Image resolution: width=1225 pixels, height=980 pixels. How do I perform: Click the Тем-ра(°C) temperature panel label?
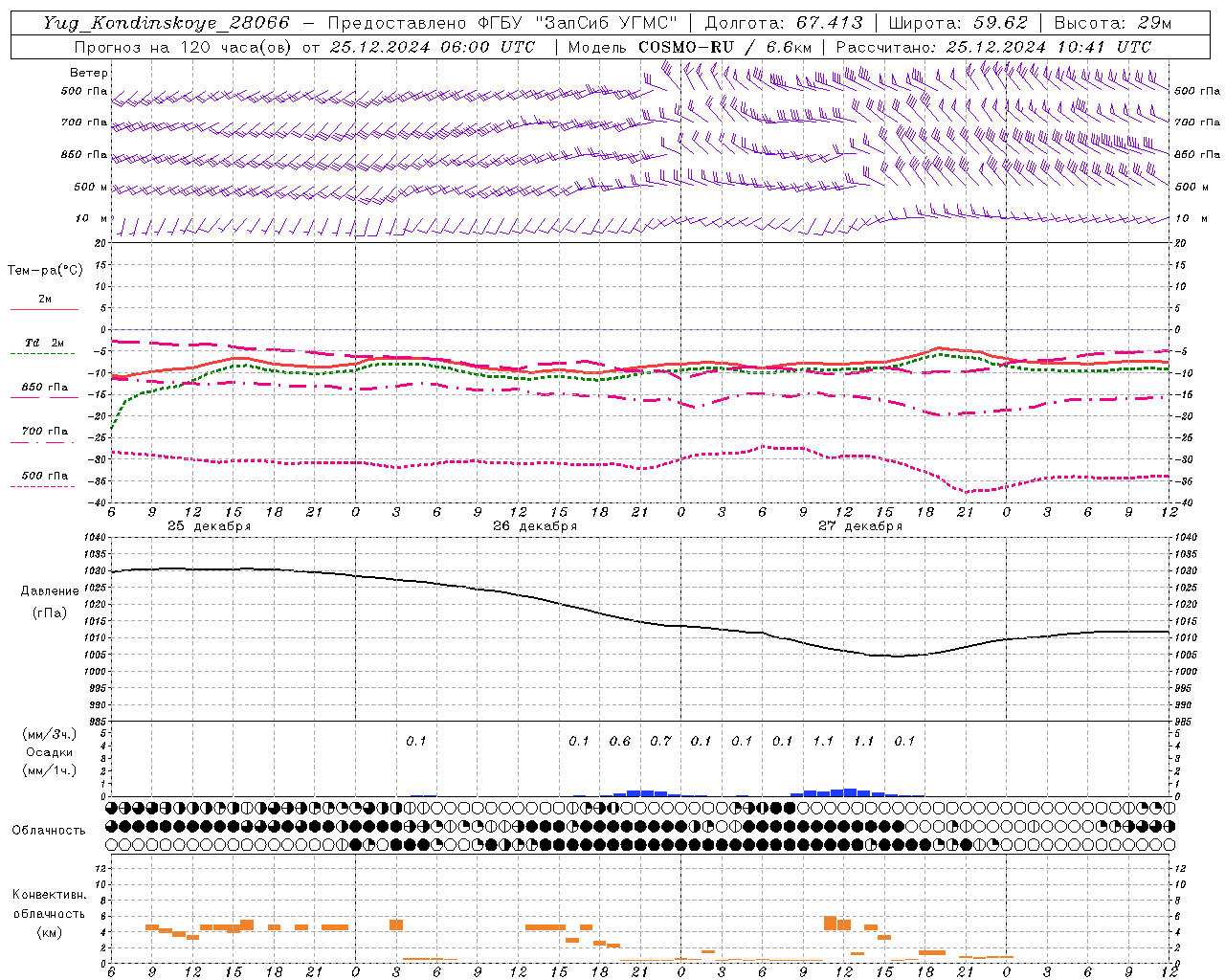click(x=45, y=271)
